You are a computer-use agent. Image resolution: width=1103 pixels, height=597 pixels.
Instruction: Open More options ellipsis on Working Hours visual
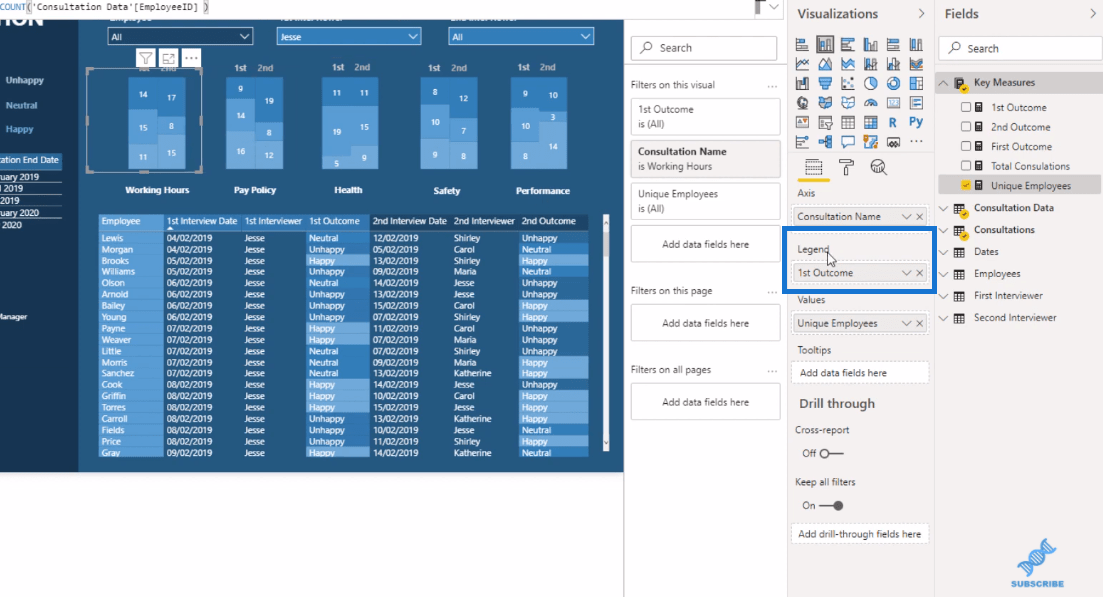[191, 58]
